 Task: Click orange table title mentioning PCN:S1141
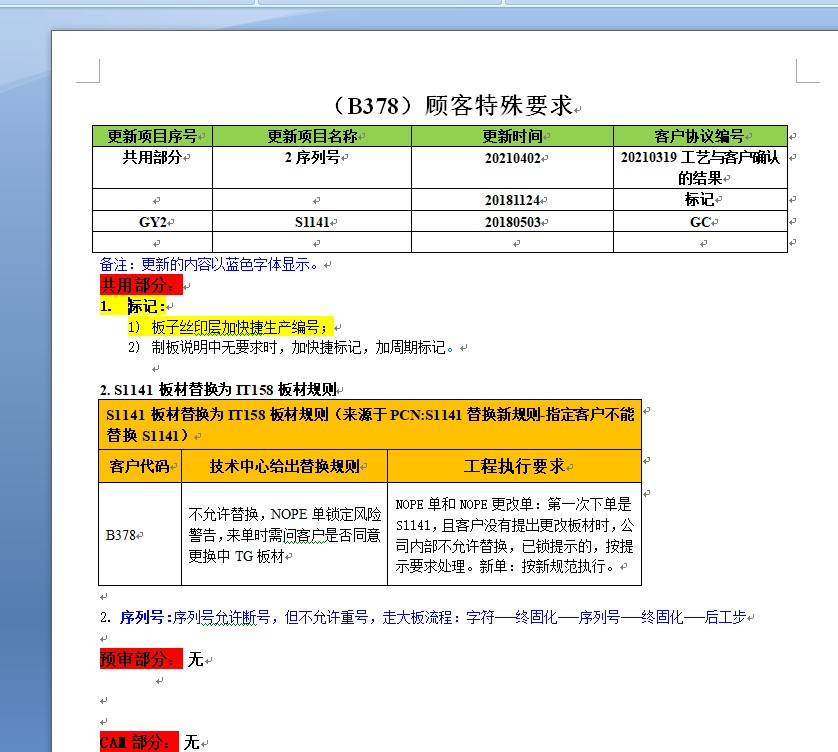[370, 424]
